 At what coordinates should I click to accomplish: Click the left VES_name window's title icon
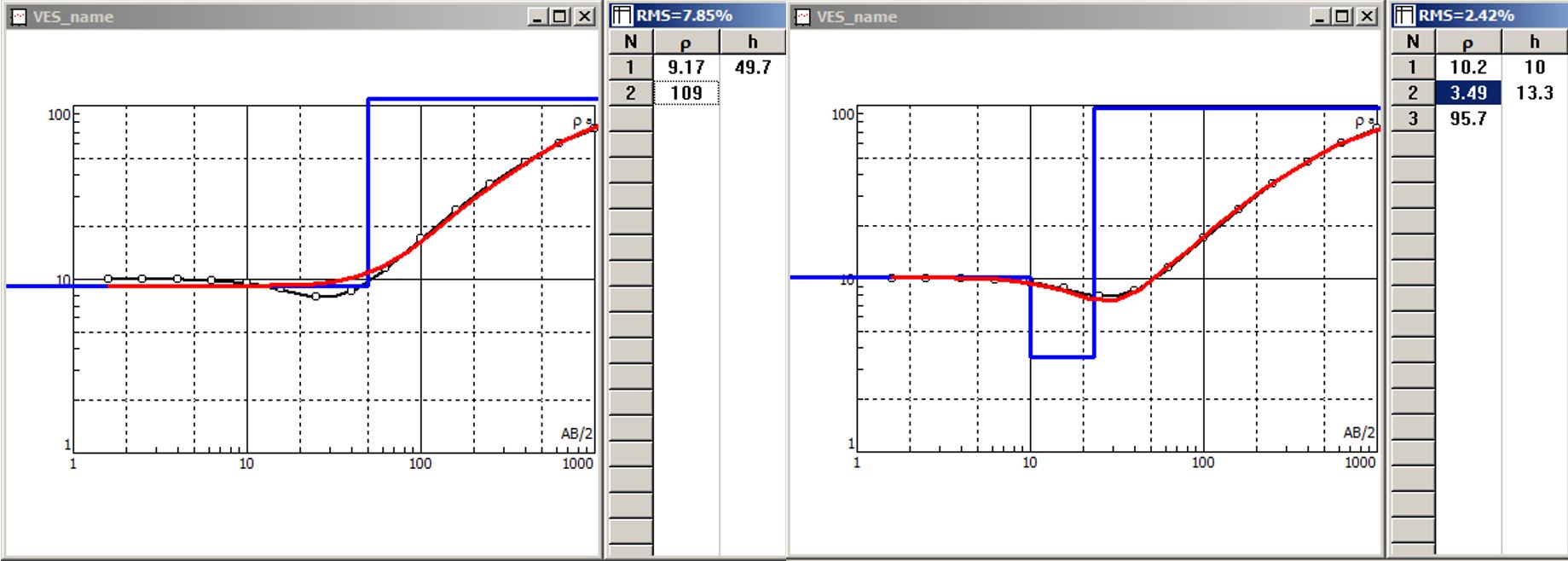(x=18, y=17)
